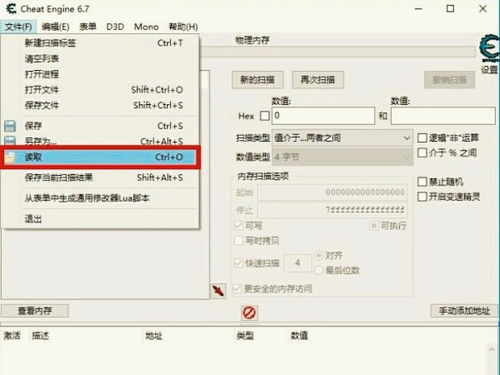Image resolution: width=500 pixels, height=375 pixels.
Task: Click the floppy disk icon beside 保存
Action: 10,126
